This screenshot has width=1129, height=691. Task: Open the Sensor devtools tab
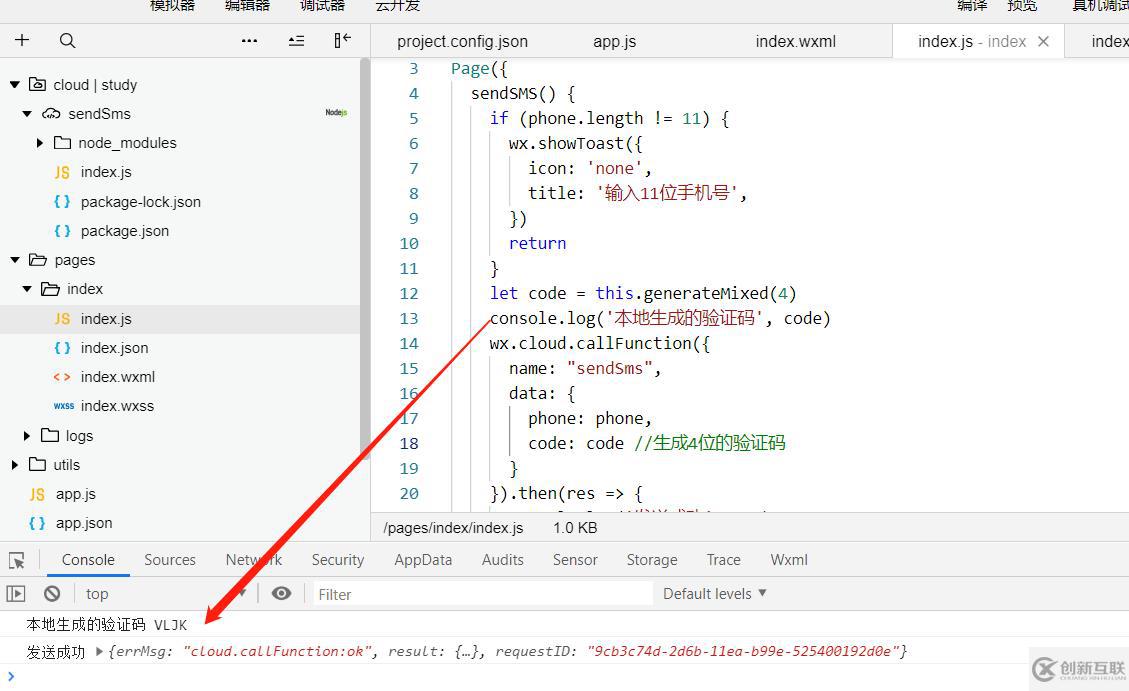[x=575, y=560]
